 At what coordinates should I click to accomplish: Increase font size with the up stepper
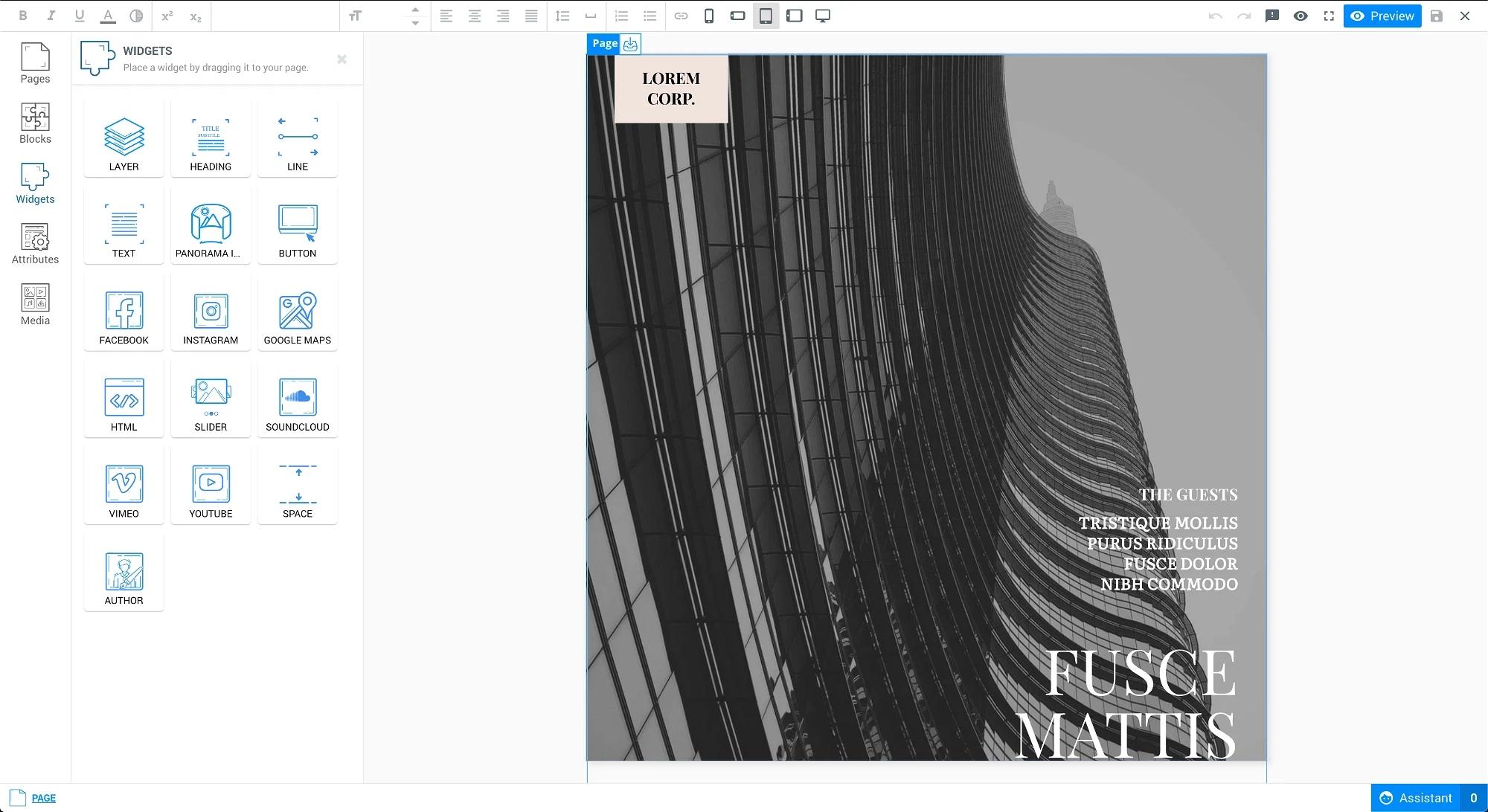tap(415, 10)
